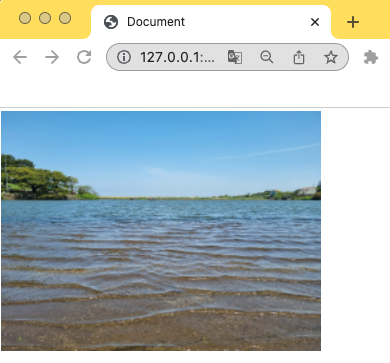Reload the page
Screen dimensions: 390x363
pyautogui.click(x=84, y=57)
